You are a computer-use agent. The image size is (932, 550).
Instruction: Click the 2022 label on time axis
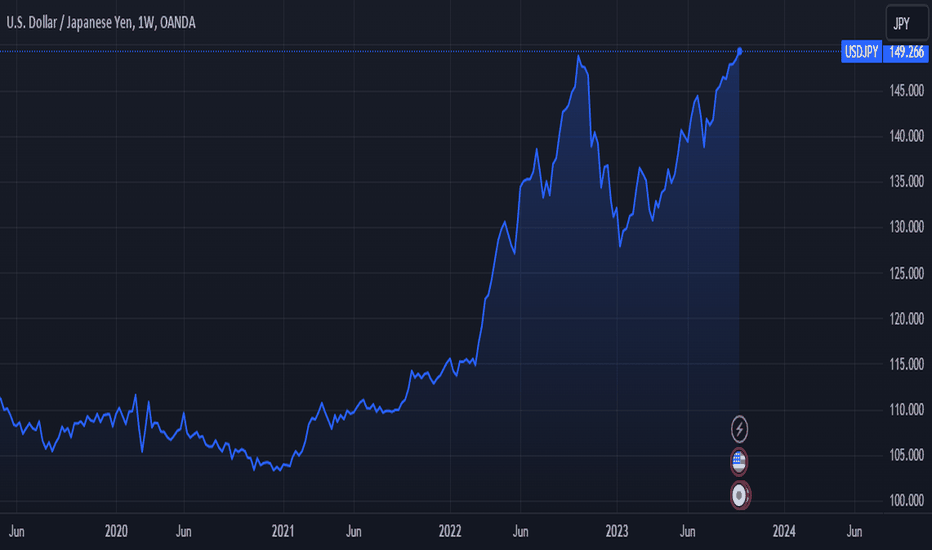click(450, 531)
